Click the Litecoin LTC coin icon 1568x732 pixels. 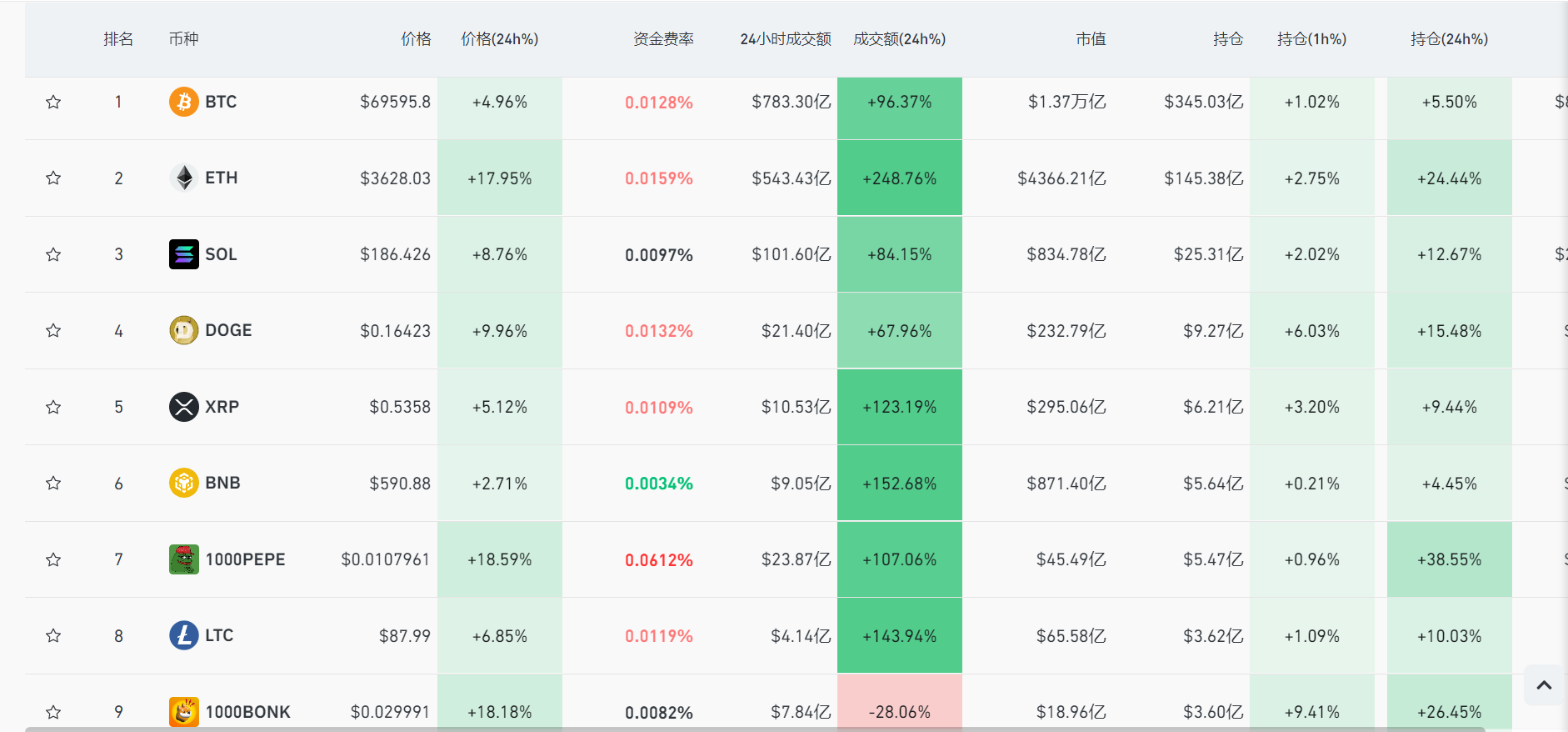pos(183,635)
